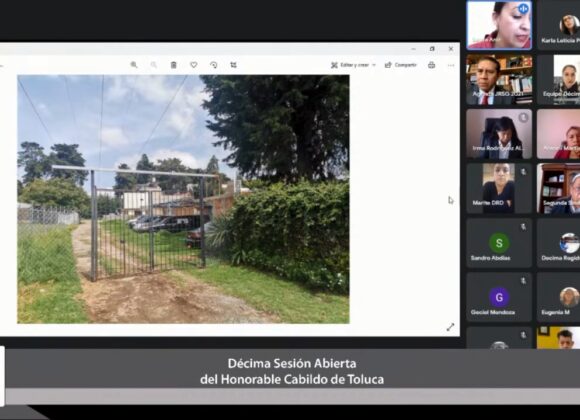Click the speaking indicator on active speaker tile

(523, 9)
